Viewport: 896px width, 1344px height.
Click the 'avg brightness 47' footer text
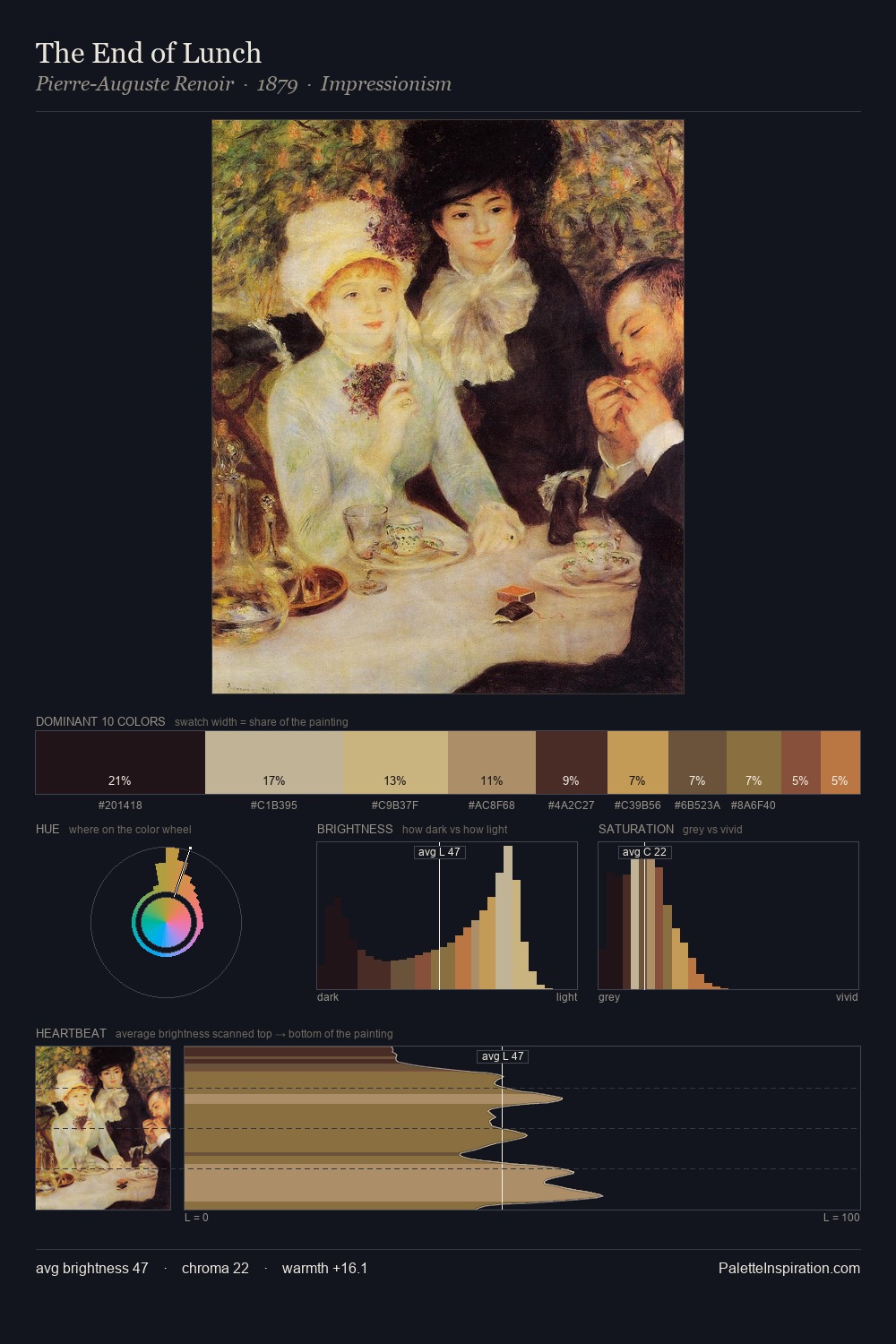tap(92, 1268)
